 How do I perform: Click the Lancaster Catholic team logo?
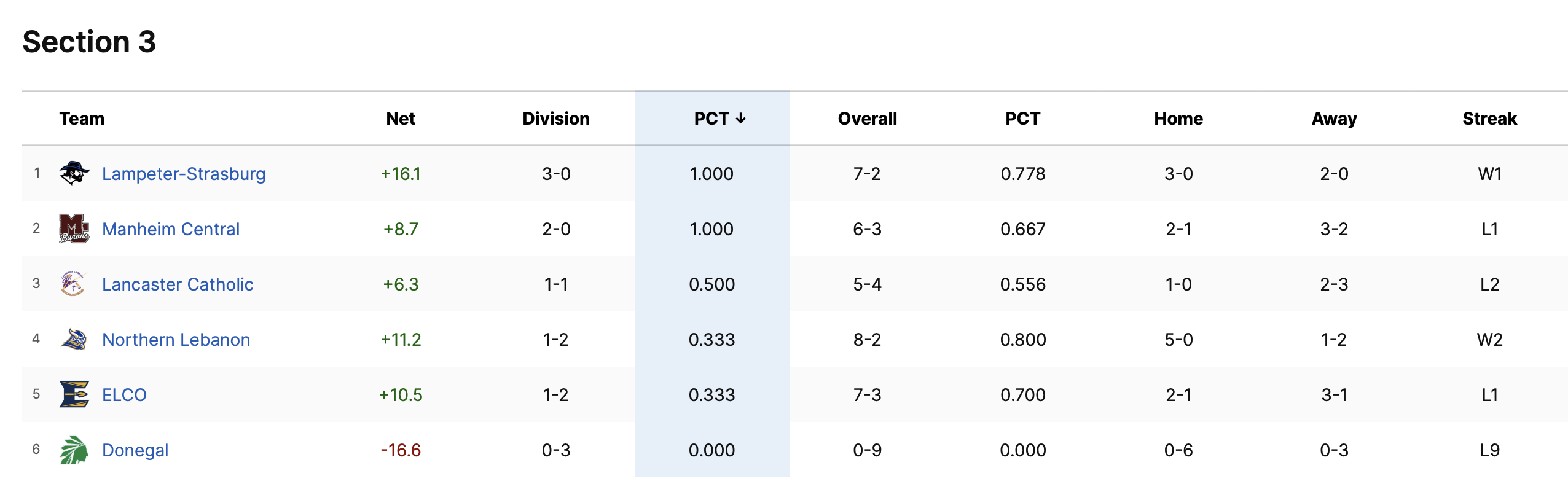[74, 284]
